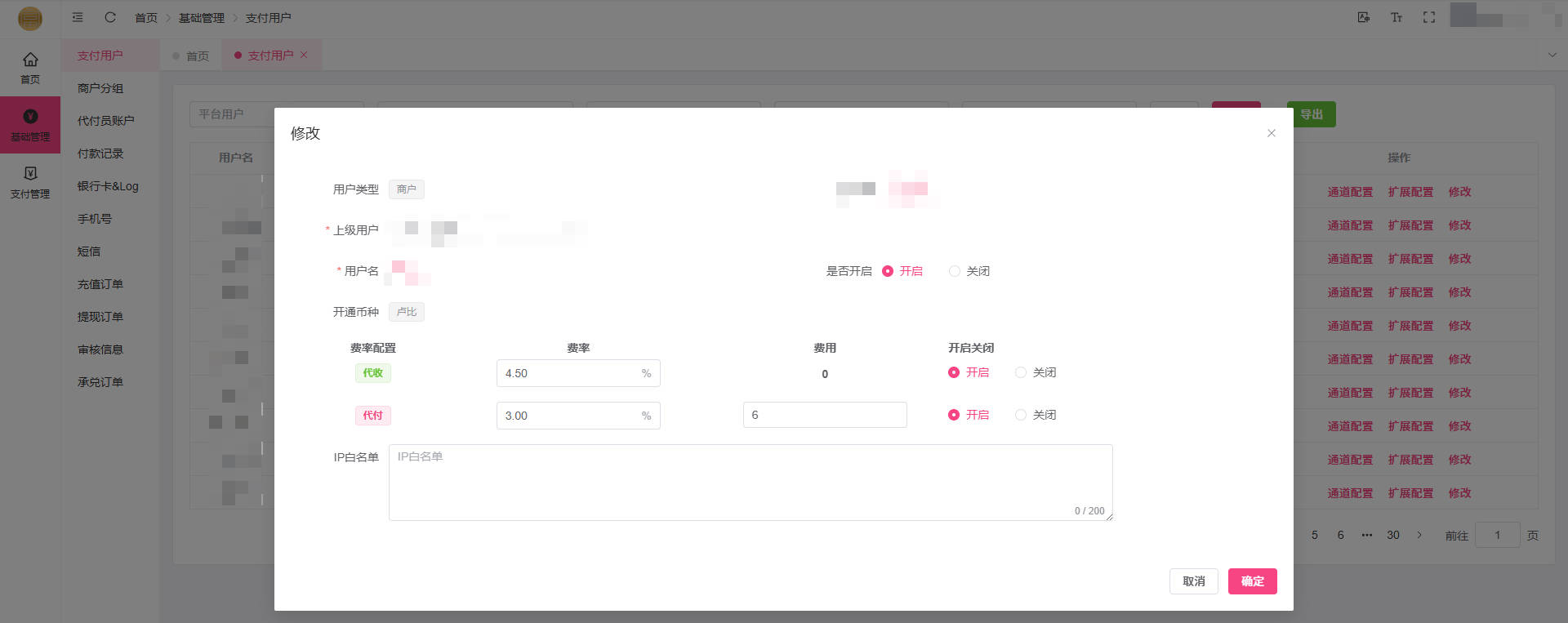Click the IP白名单 text area
Image resolution: width=1568 pixels, height=623 pixels.
[750, 482]
